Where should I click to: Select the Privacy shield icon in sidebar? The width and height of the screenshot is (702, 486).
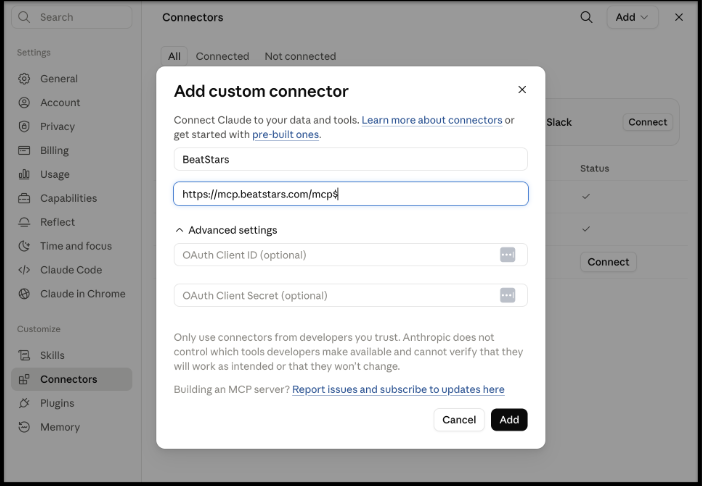[24, 127]
